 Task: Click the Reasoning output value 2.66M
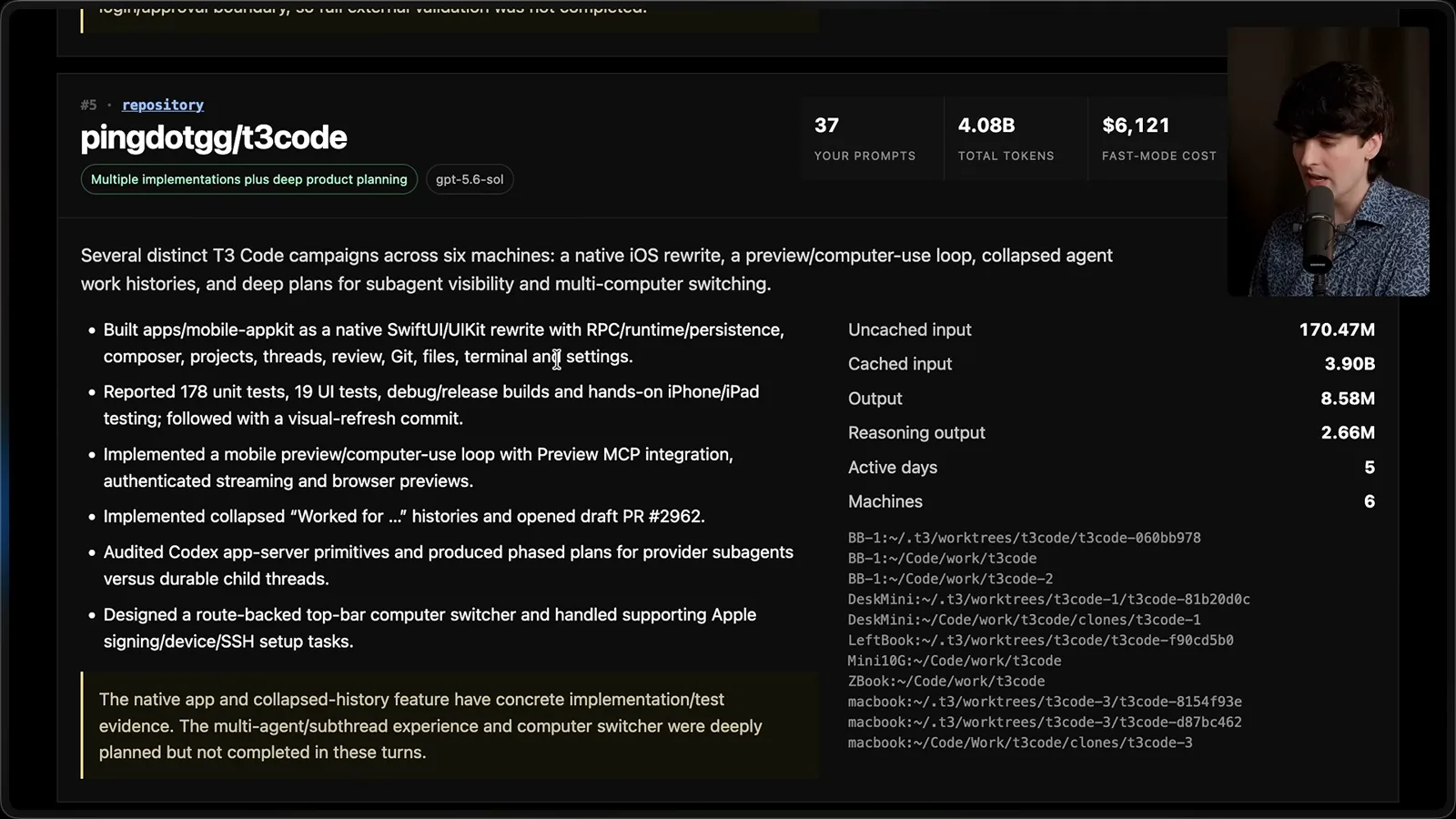[x=1348, y=433]
